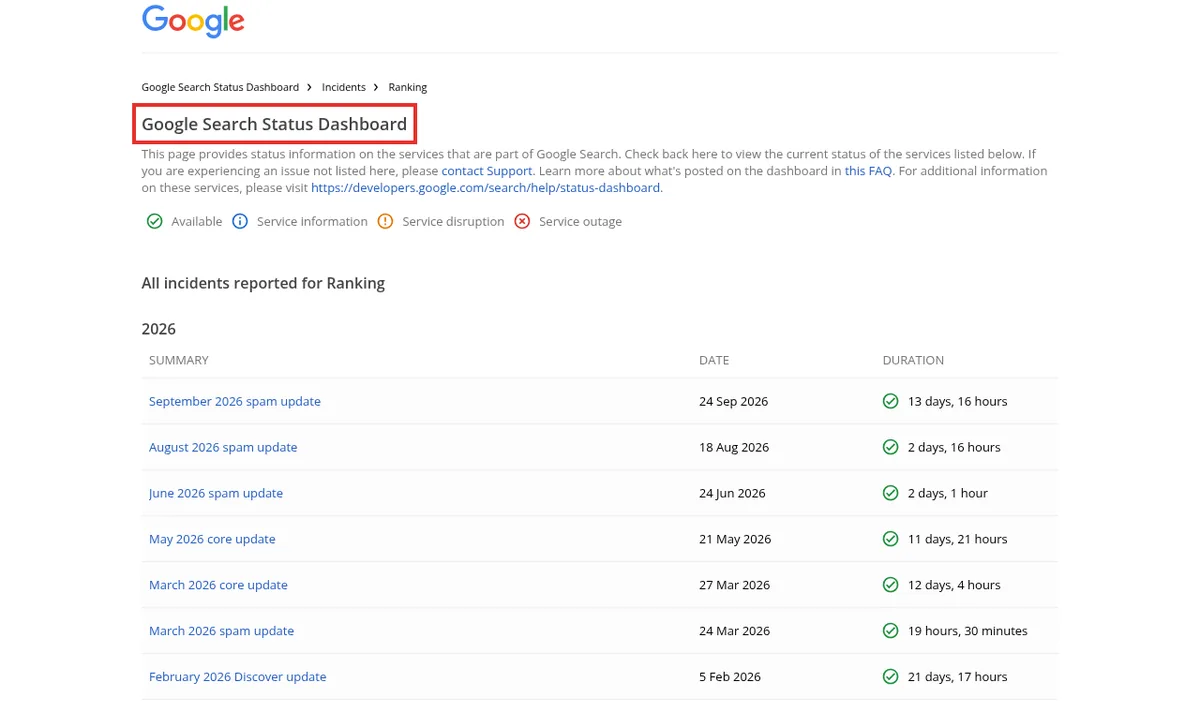Click the Service outage legend label

click(580, 222)
